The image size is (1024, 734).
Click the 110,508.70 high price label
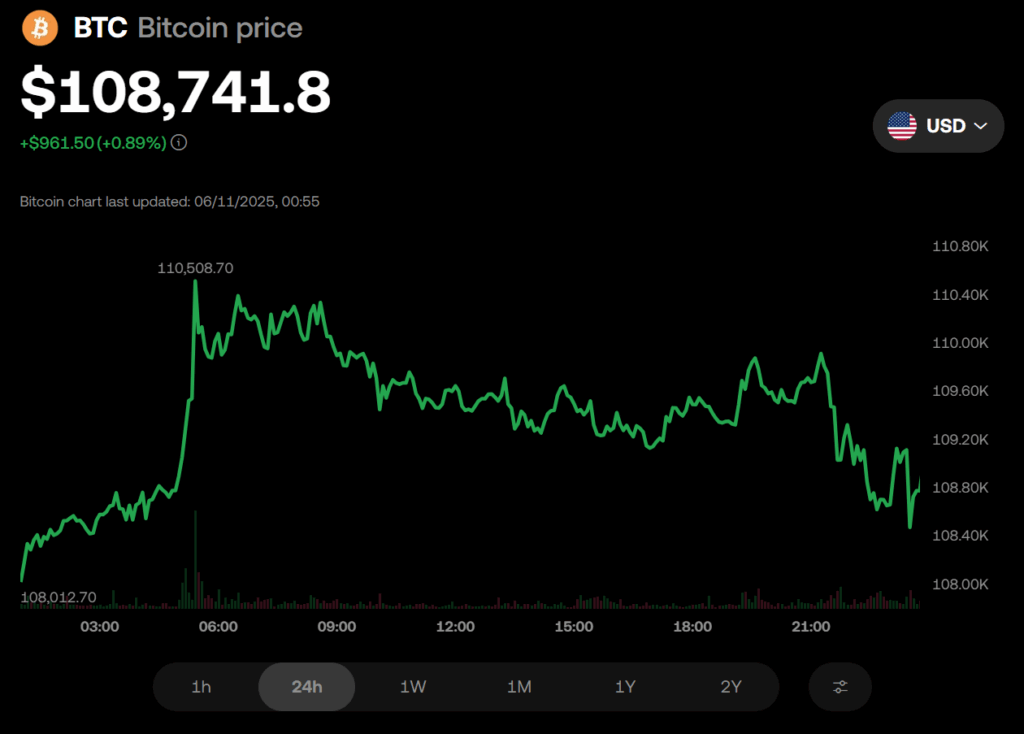pyautogui.click(x=195, y=268)
